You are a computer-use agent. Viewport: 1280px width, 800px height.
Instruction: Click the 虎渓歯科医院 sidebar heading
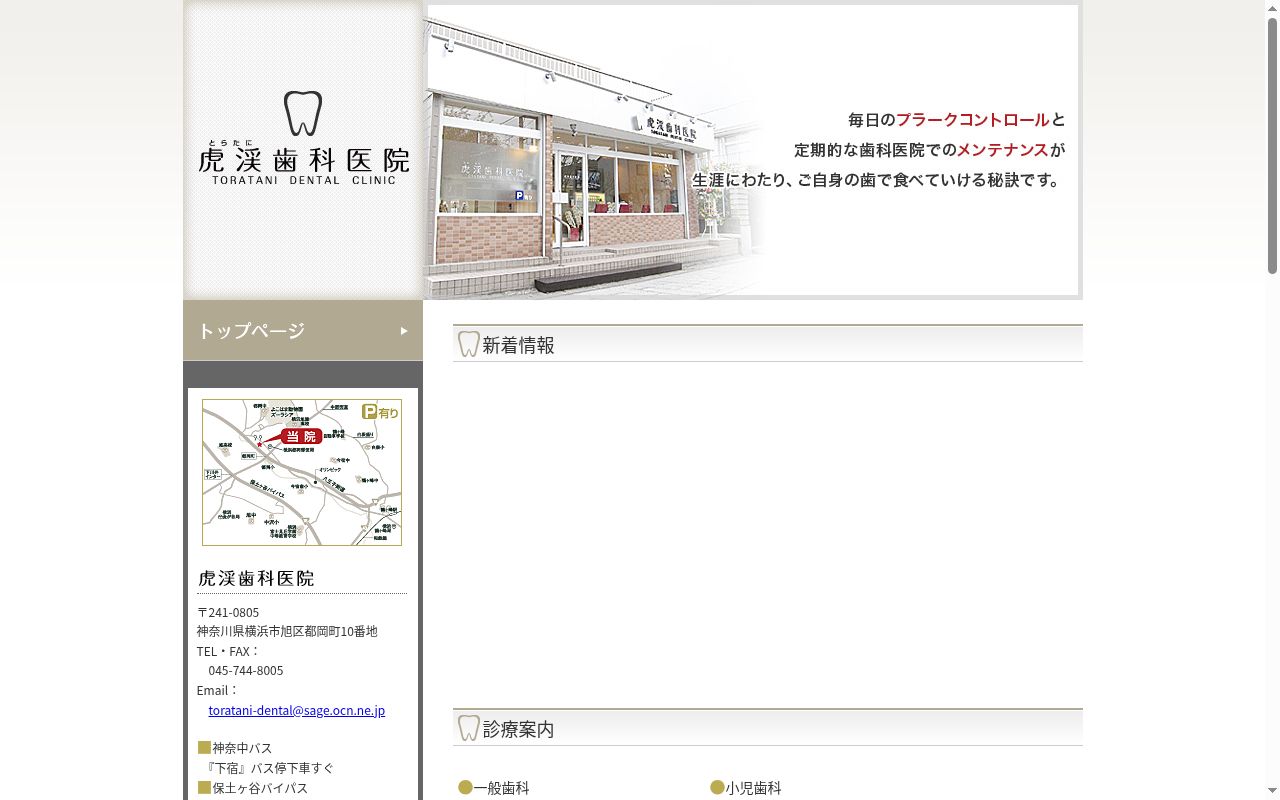[x=256, y=578]
